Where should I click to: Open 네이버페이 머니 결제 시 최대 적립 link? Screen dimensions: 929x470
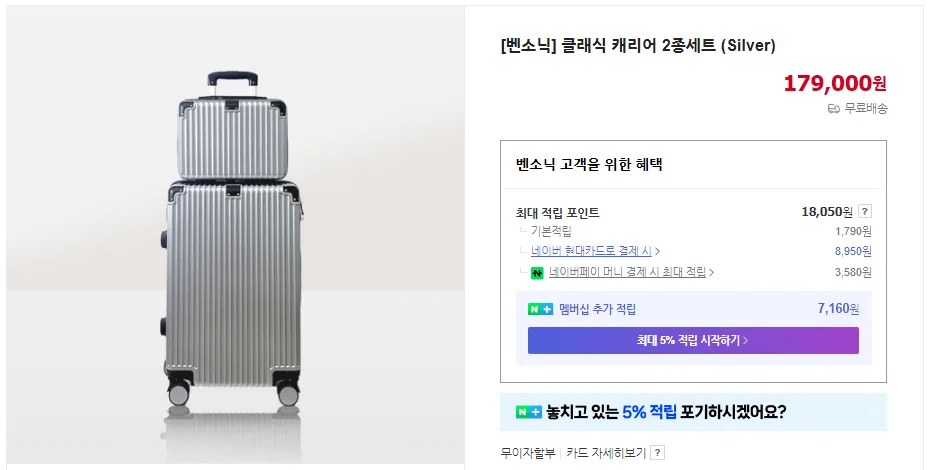pos(627,272)
